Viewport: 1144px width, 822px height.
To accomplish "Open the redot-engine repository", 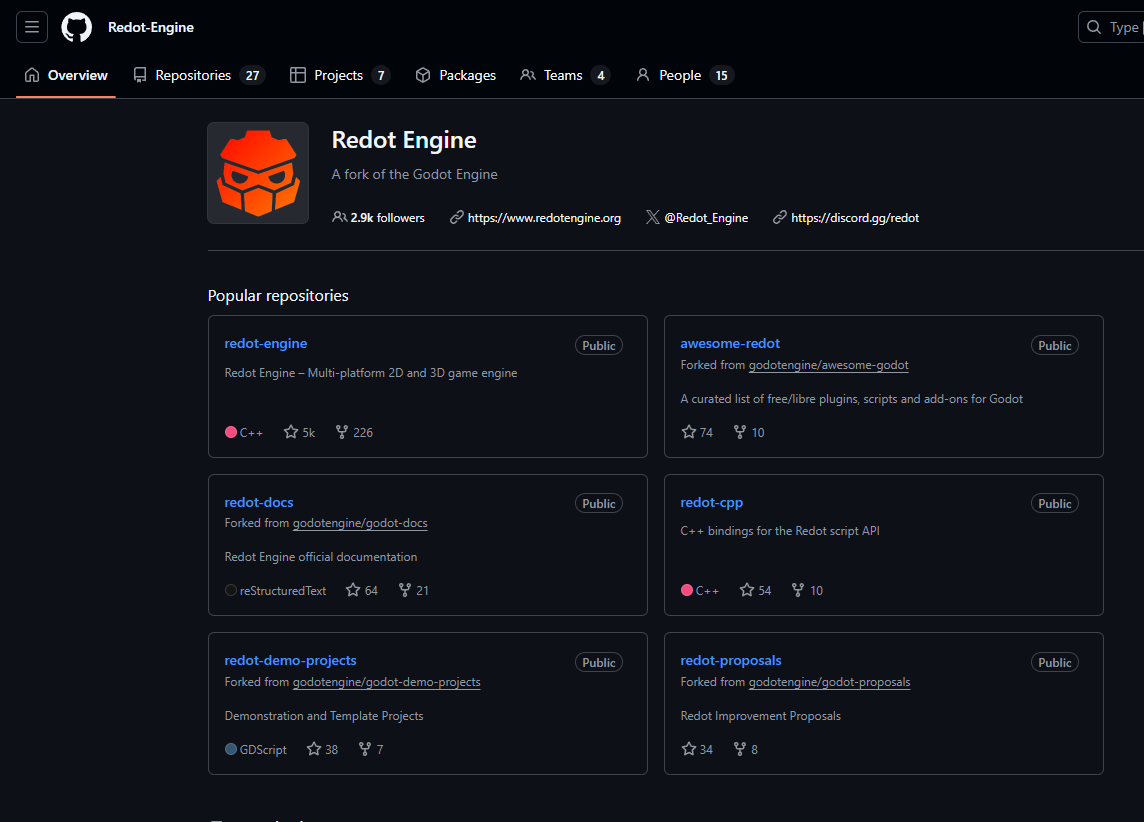I will pyautogui.click(x=265, y=343).
